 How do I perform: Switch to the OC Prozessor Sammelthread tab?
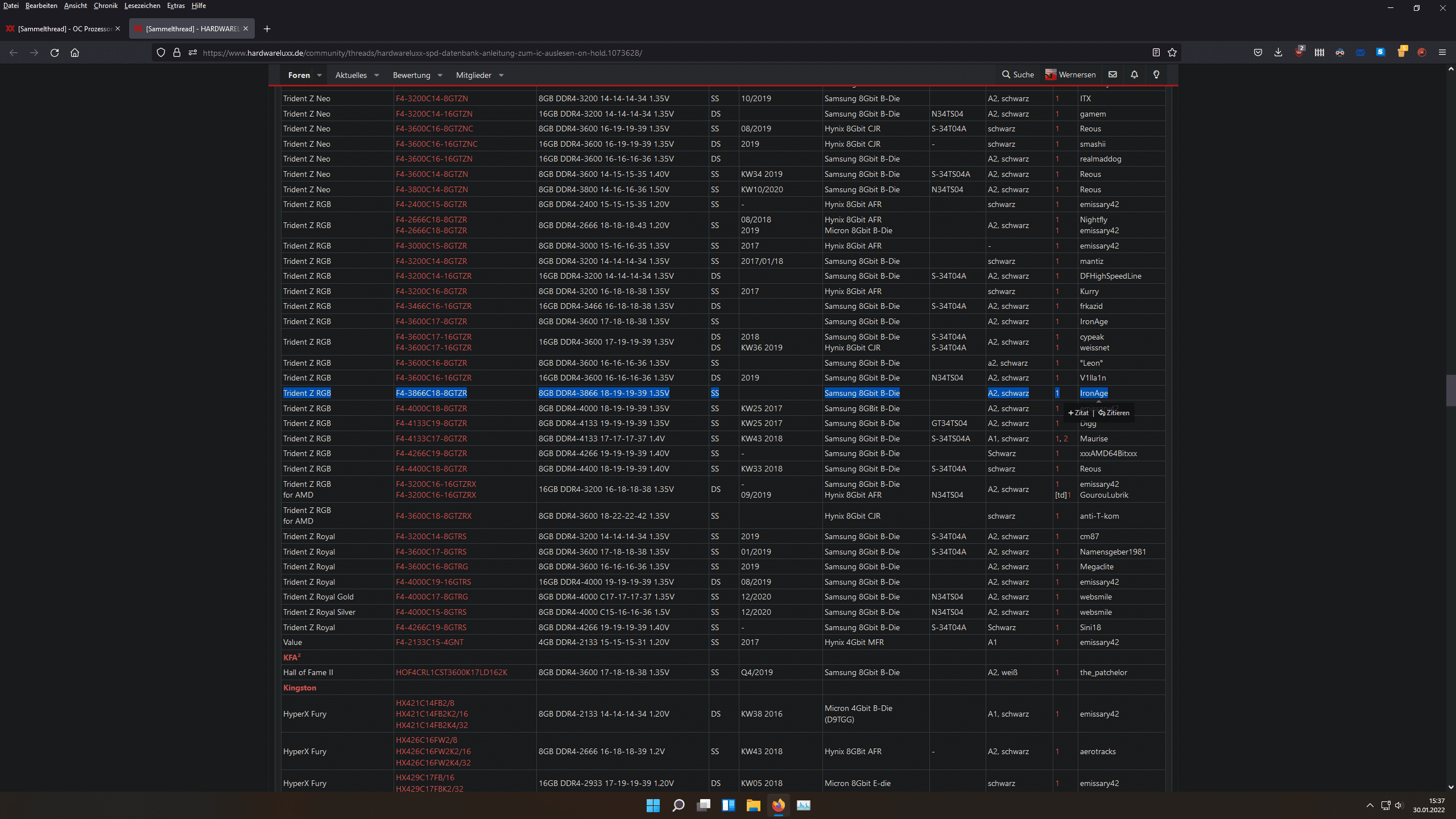tap(64, 29)
